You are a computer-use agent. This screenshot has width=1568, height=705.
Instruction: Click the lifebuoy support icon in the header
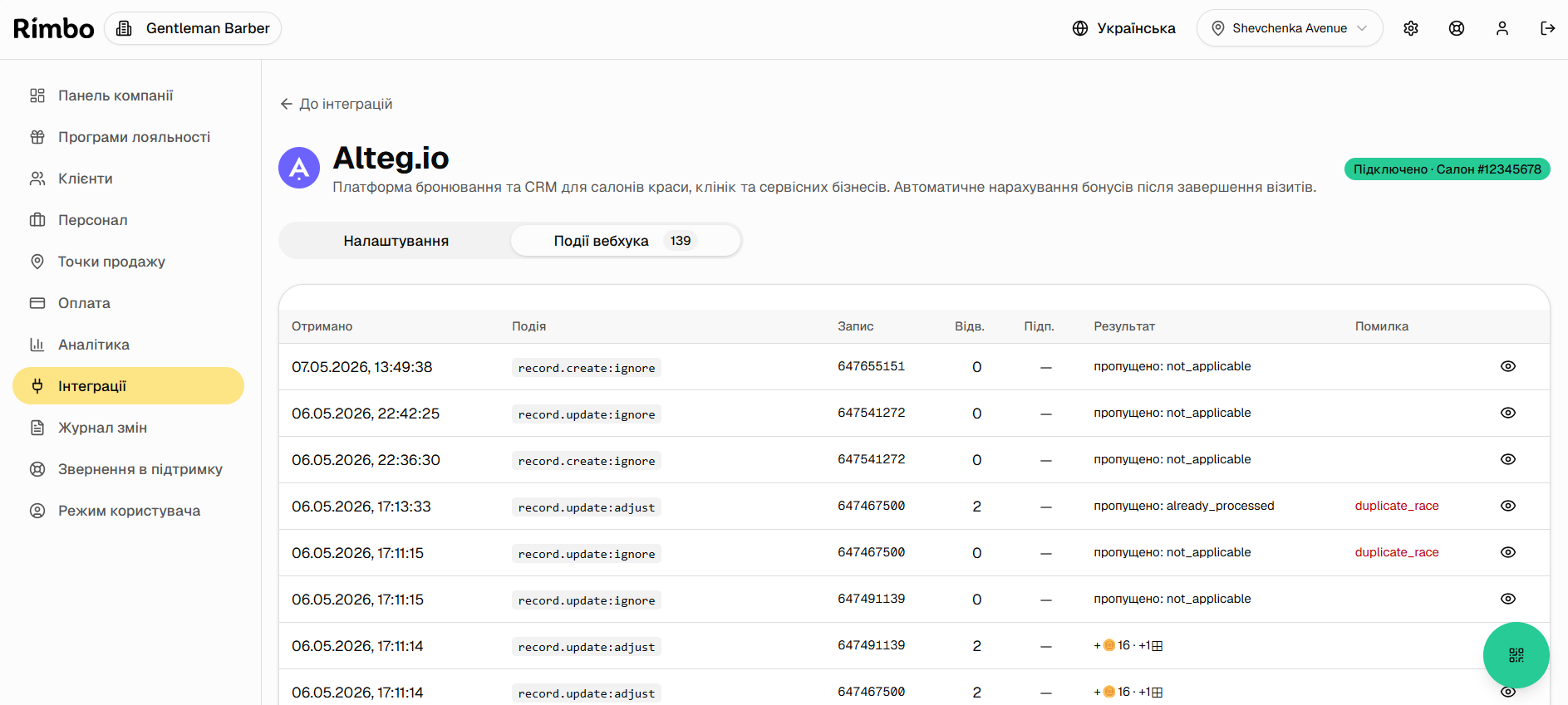[1457, 28]
